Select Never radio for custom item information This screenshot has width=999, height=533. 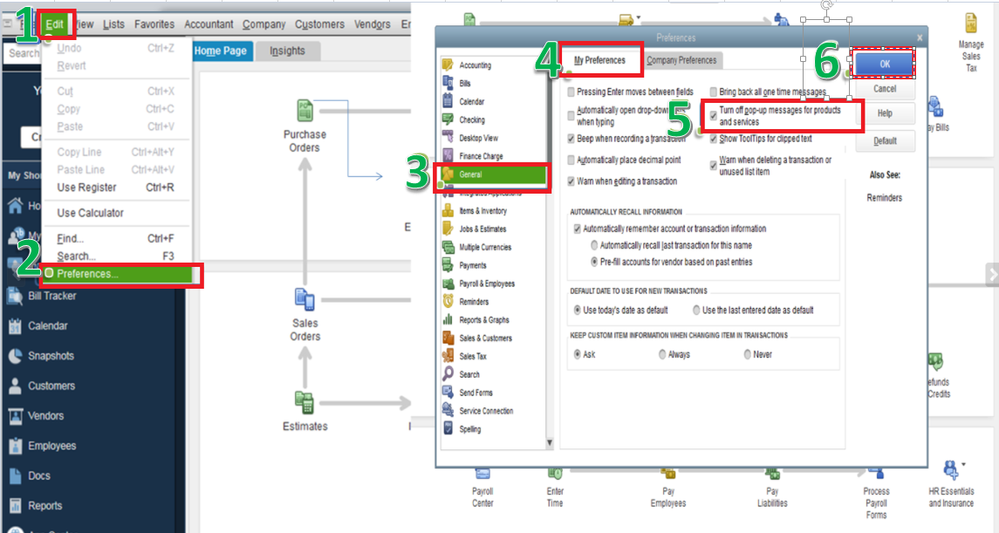(747, 354)
